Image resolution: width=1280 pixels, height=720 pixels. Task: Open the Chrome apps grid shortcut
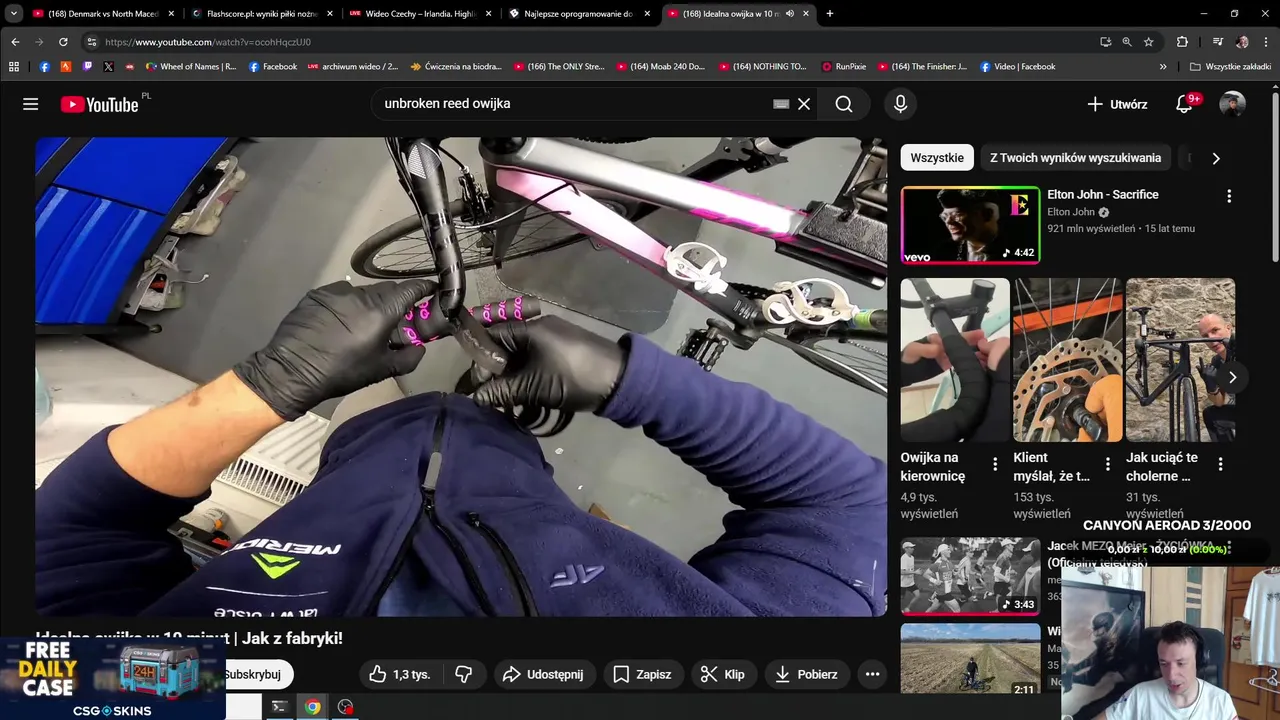pyautogui.click(x=14, y=67)
